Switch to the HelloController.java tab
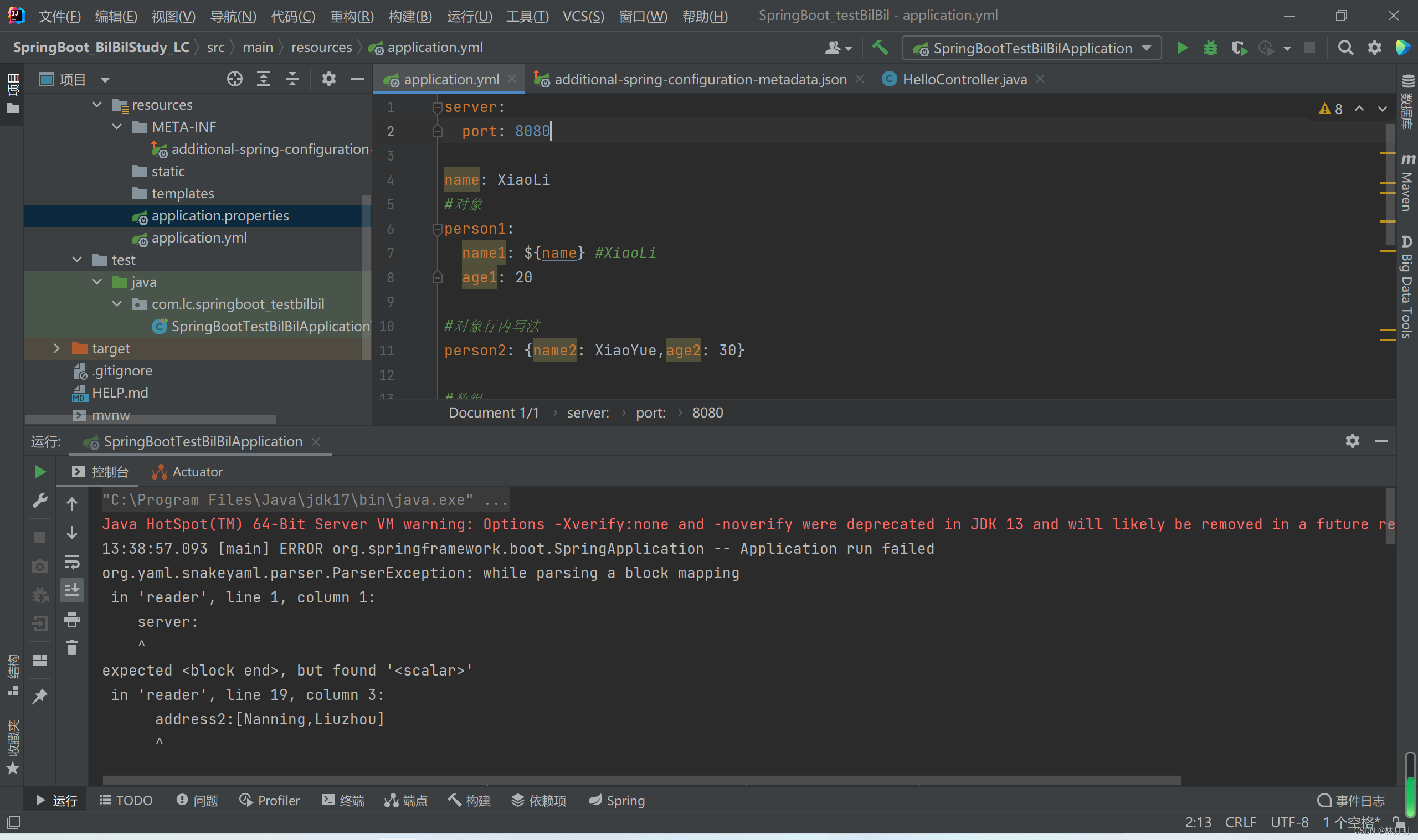Image resolution: width=1418 pixels, height=840 pixels. point(964,79)
